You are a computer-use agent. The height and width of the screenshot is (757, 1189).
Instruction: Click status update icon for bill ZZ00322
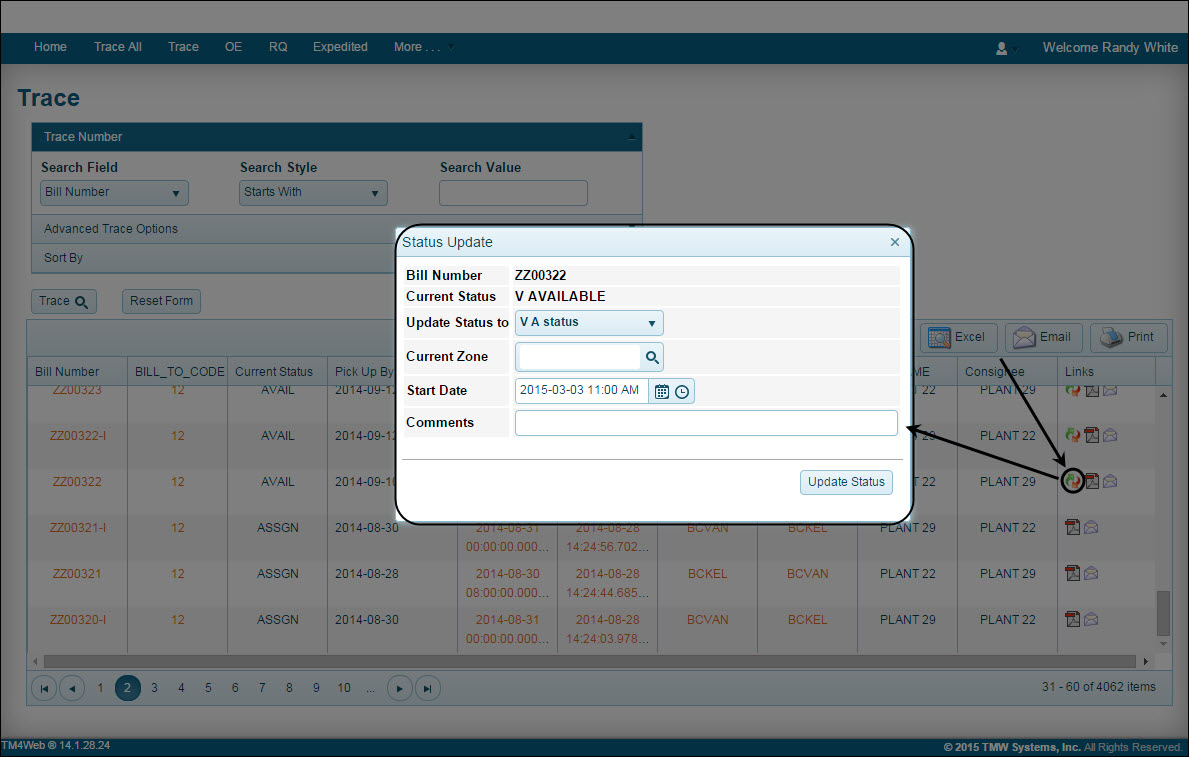coord(1072,481)
